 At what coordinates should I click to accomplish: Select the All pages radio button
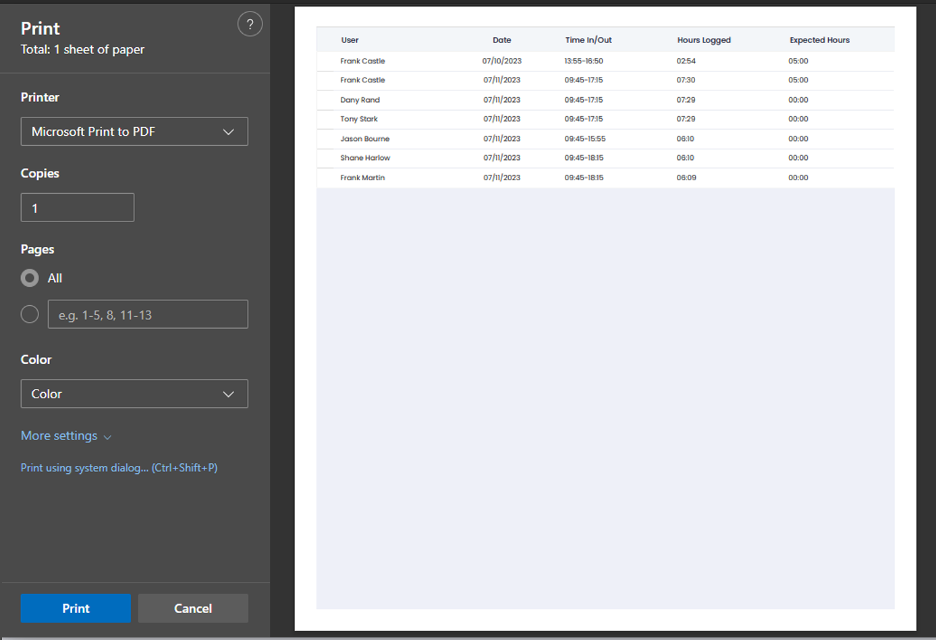[x=30, y=278]
